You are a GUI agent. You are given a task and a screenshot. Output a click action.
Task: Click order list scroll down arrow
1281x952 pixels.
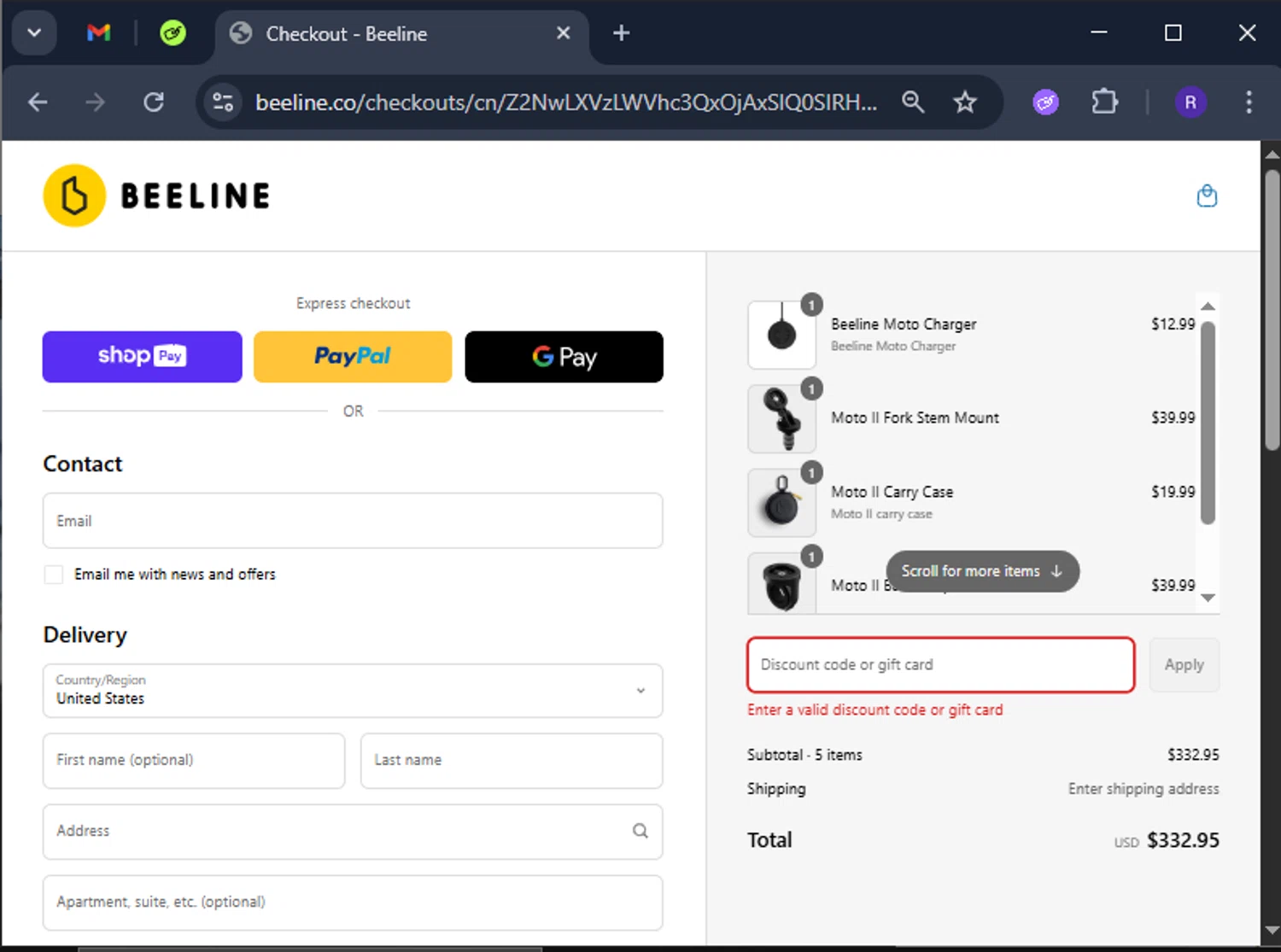coord(1208,598)
